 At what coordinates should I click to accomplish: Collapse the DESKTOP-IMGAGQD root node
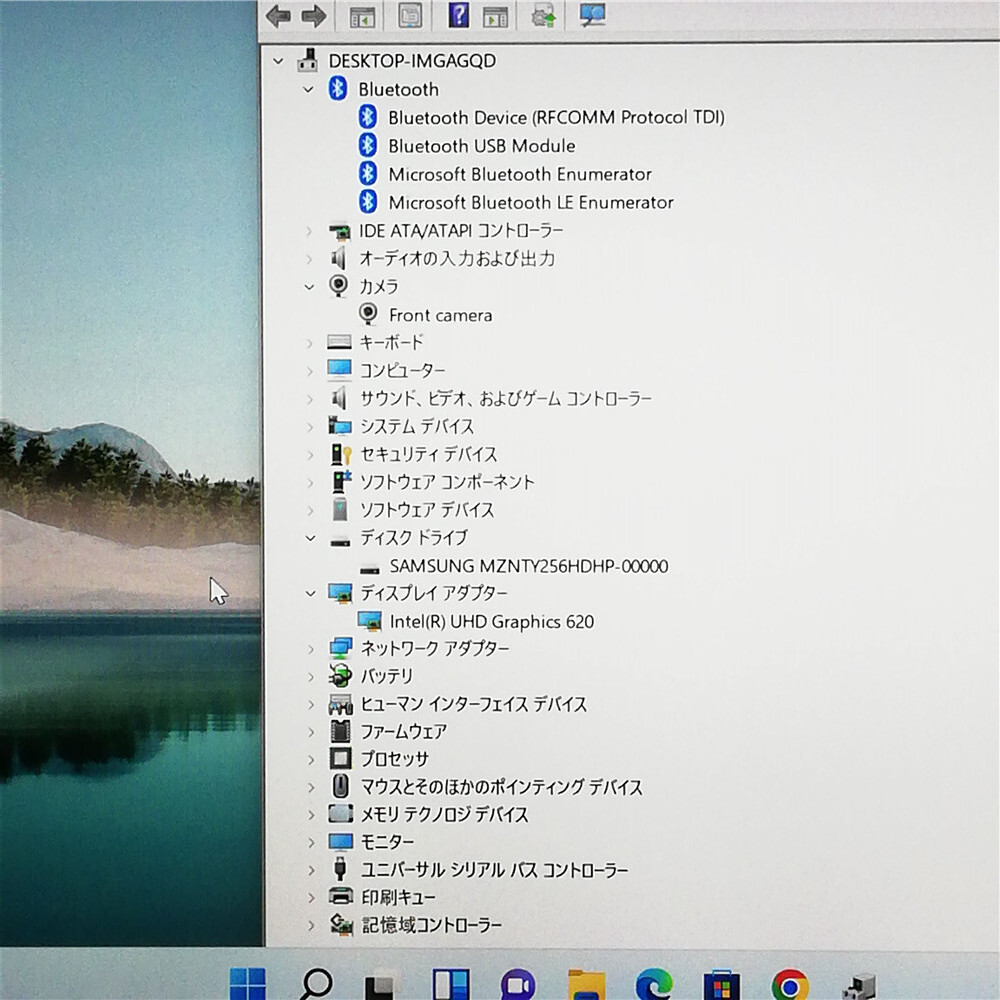(278, 61)
